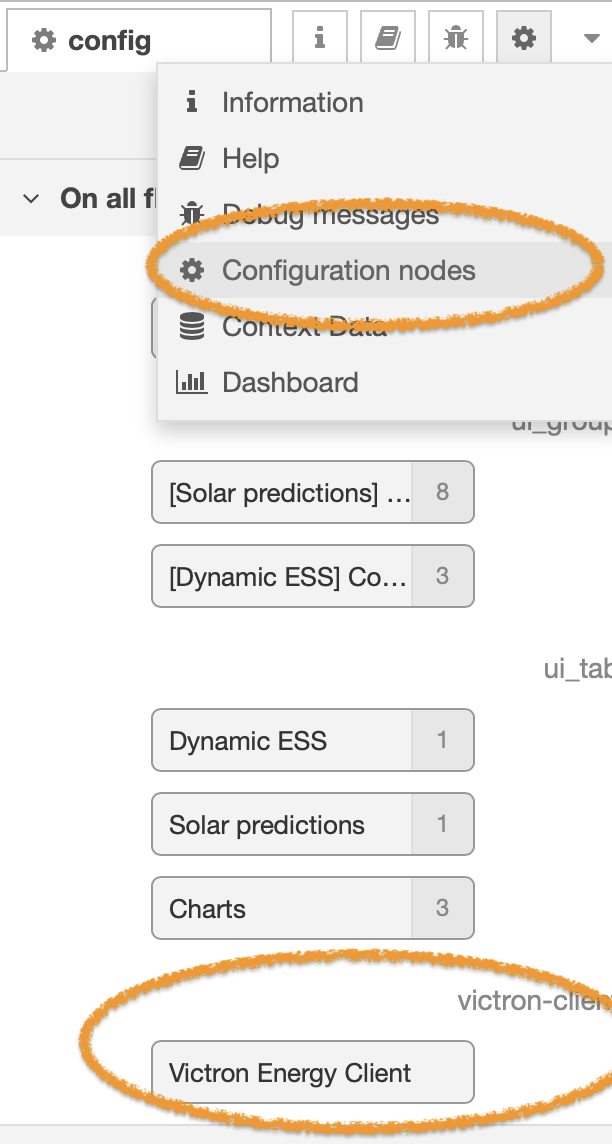Switch to the config tab
This screenshot has height=1144, width=612.
(x=110, y=40)
